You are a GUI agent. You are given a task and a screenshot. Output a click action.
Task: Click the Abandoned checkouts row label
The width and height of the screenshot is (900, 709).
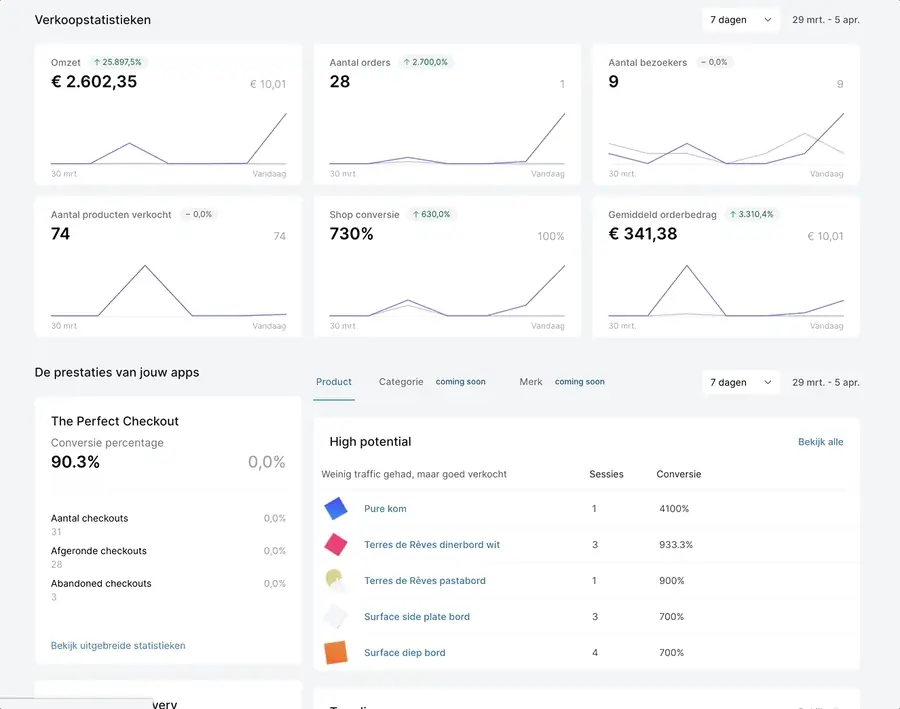pyautogui.click(x=101, y=584)
